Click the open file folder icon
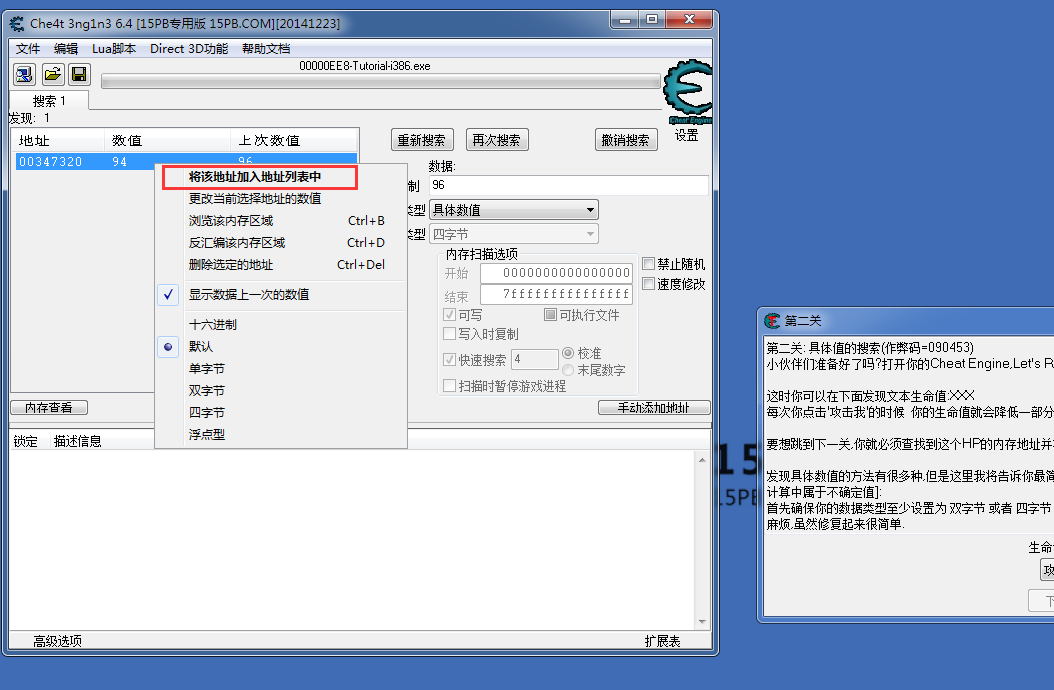This screenshot has width=1054, height=690. coord(52,74)
